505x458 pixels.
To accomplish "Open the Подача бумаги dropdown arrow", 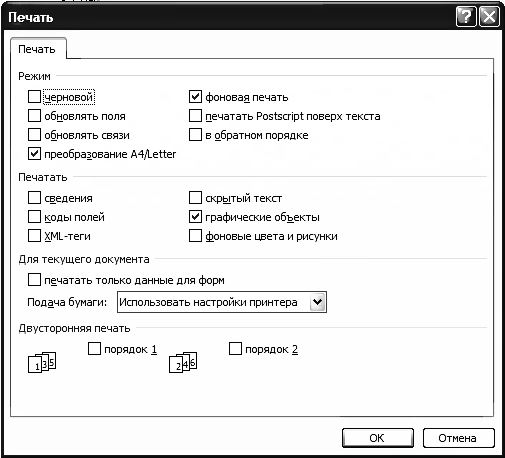I will pyautogui.click(x=318, y=302).
